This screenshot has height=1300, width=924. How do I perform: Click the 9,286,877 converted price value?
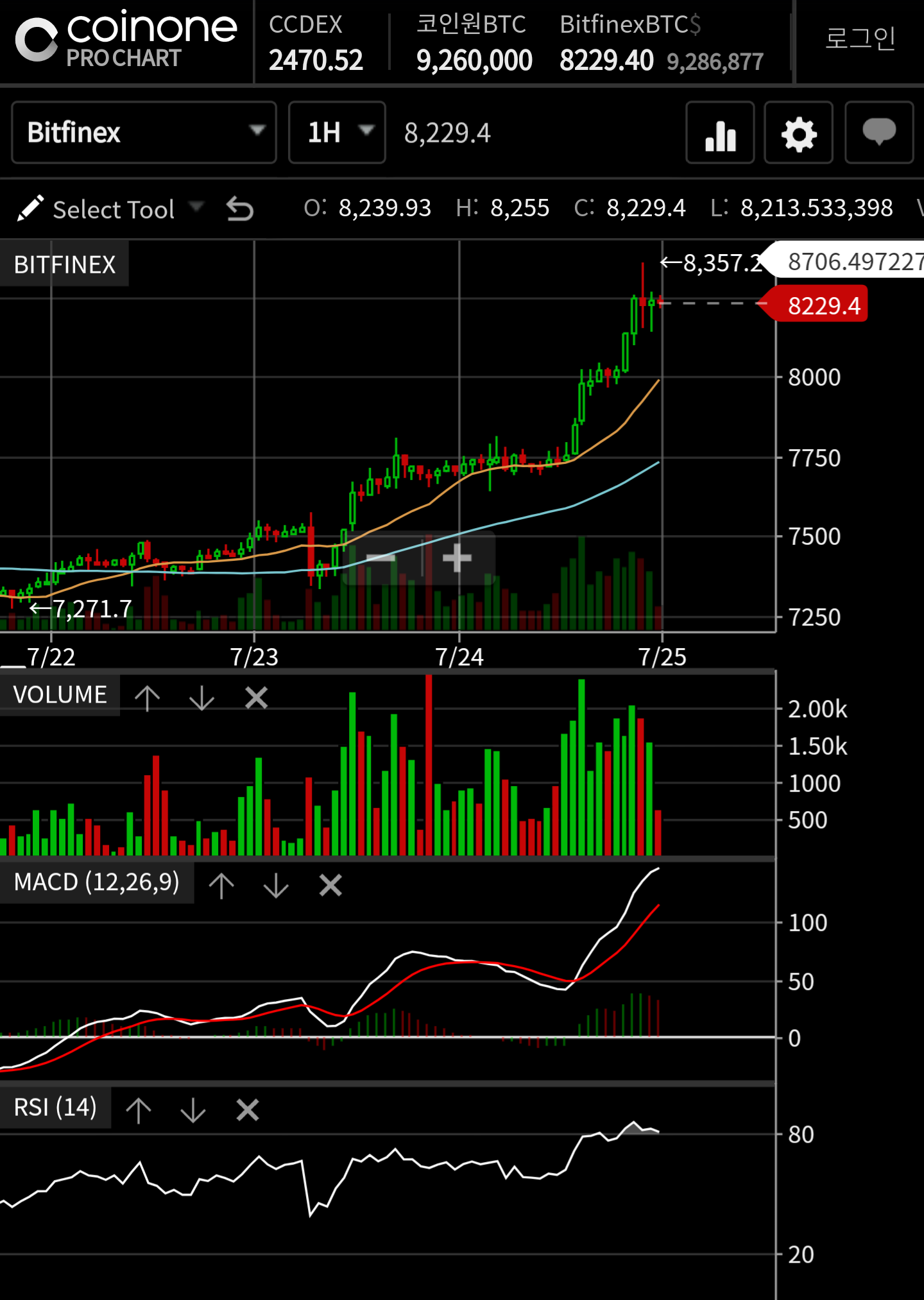click(x=715, y=62)
